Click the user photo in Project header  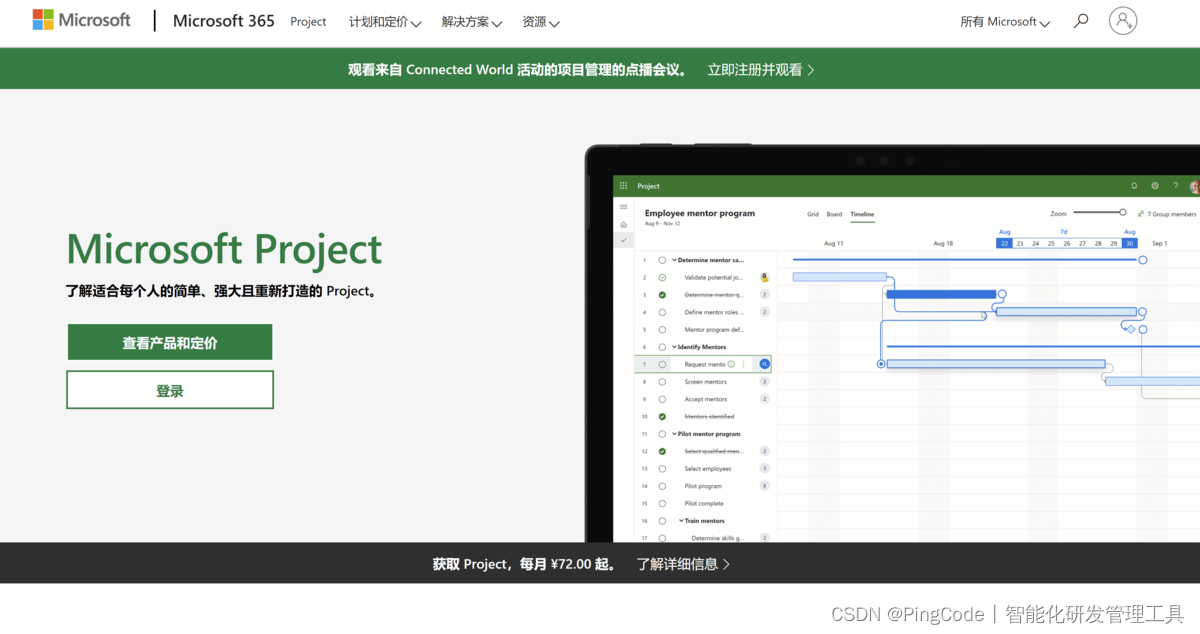(1195, 186)
